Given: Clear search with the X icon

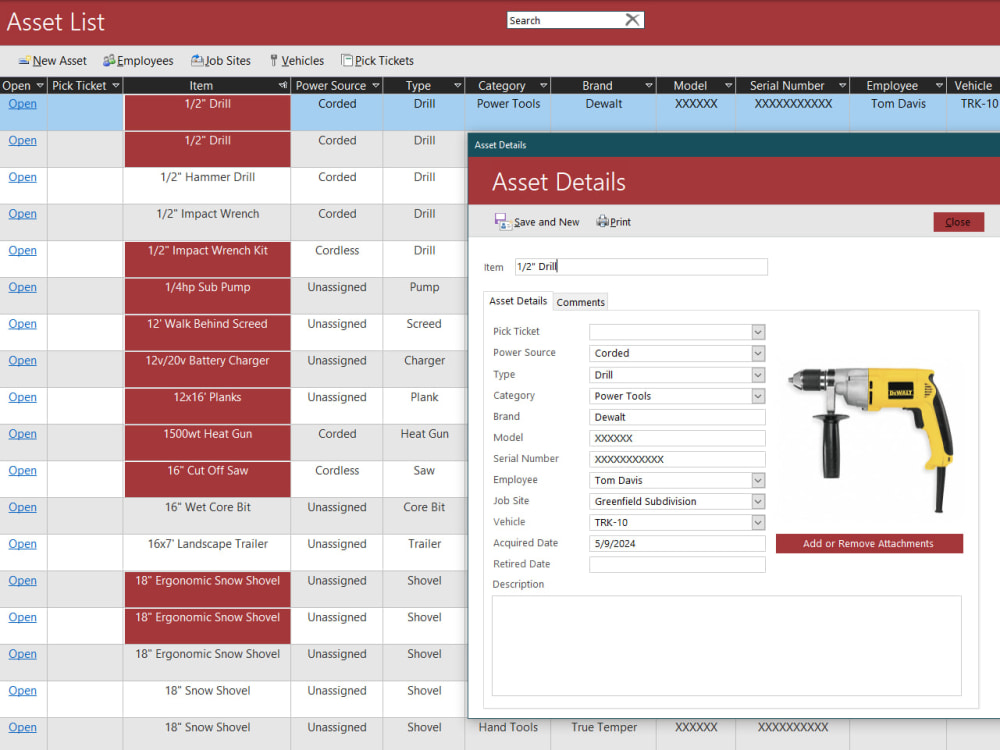Looking at the screenshot, I should tap(632, 20).
